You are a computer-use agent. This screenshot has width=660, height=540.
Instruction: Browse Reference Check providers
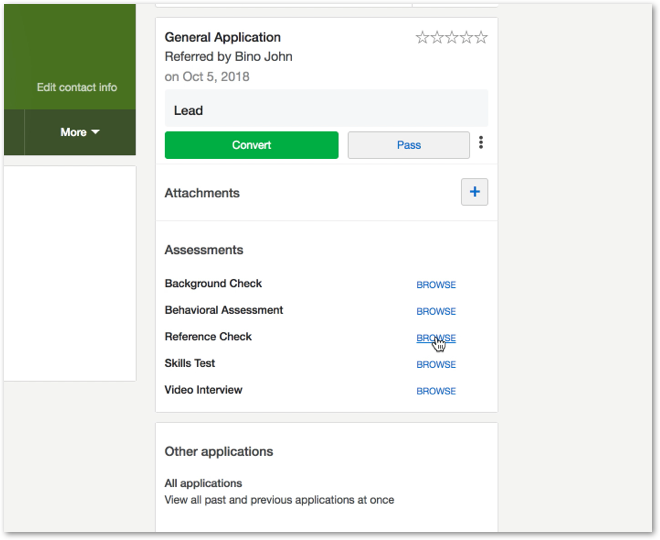(436, 338)
